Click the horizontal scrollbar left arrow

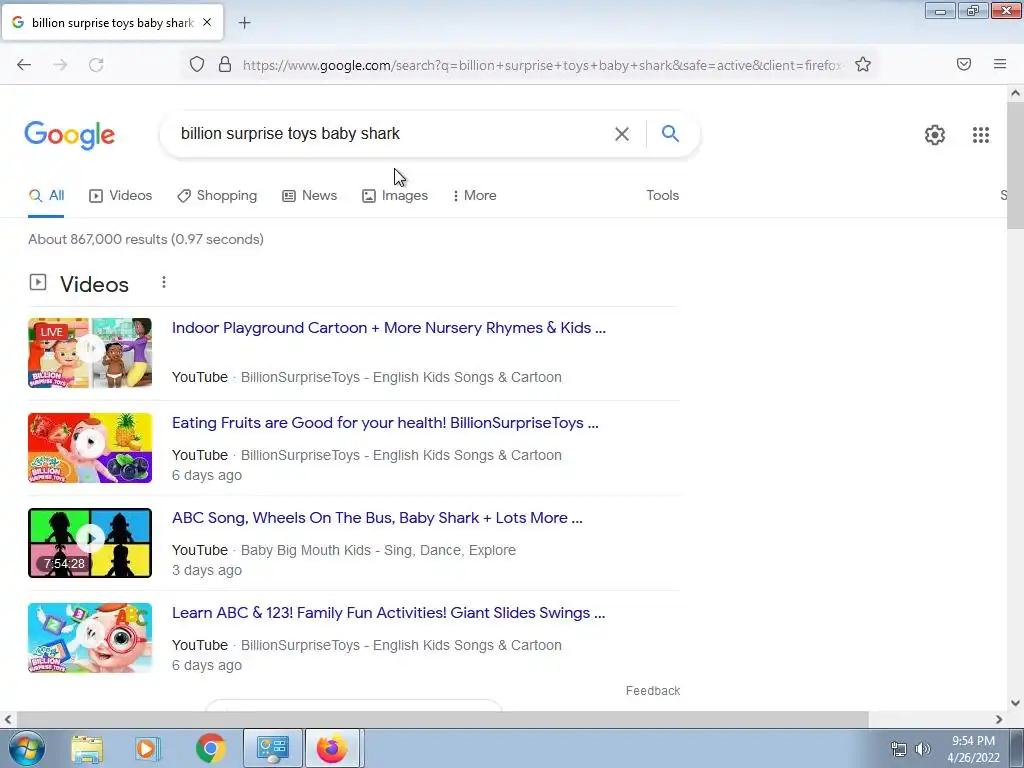click(8, 719)
